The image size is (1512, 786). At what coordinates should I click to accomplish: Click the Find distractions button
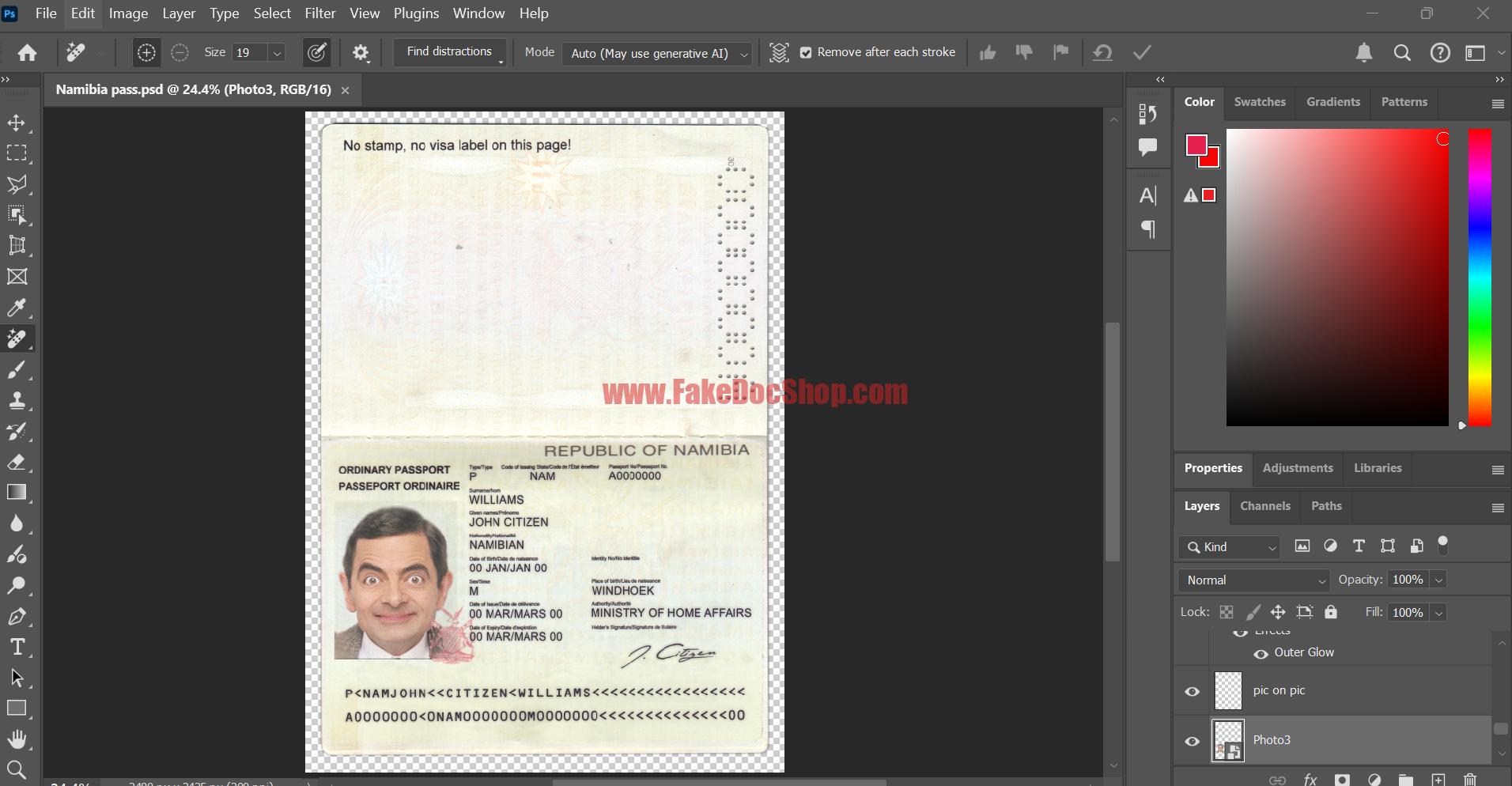click(449, 51)
